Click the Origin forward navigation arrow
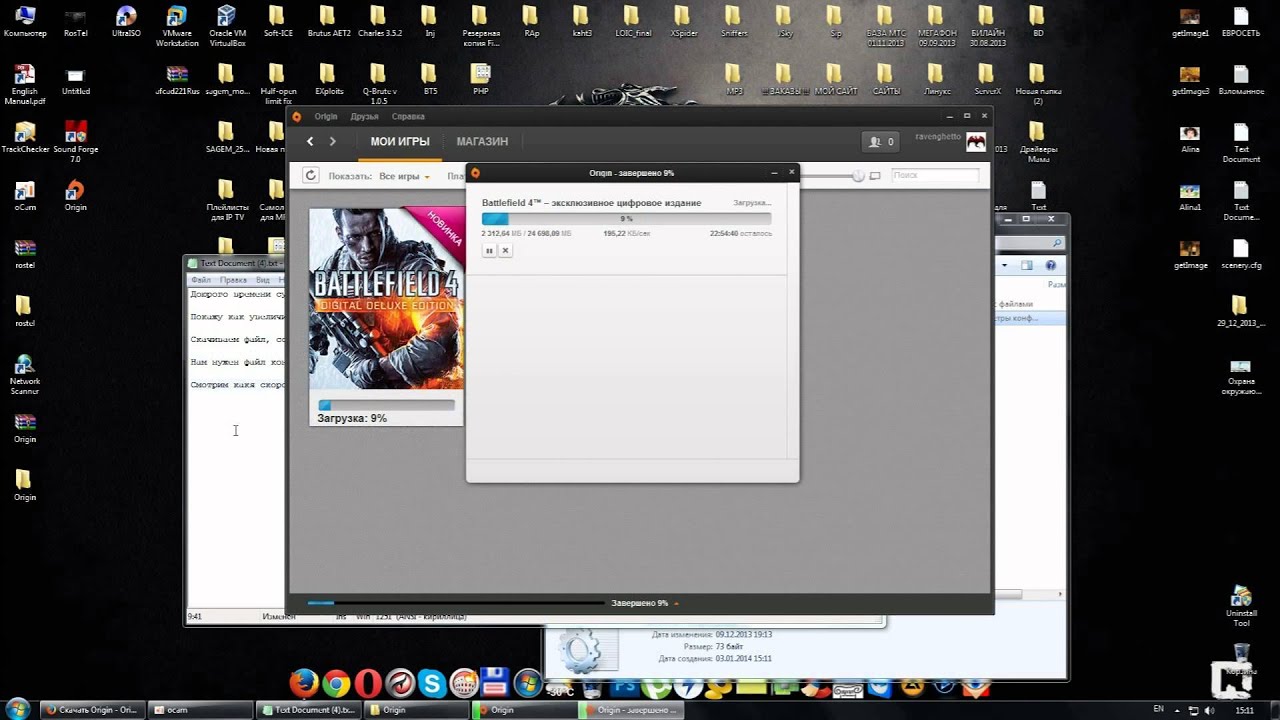 point(332,141)
